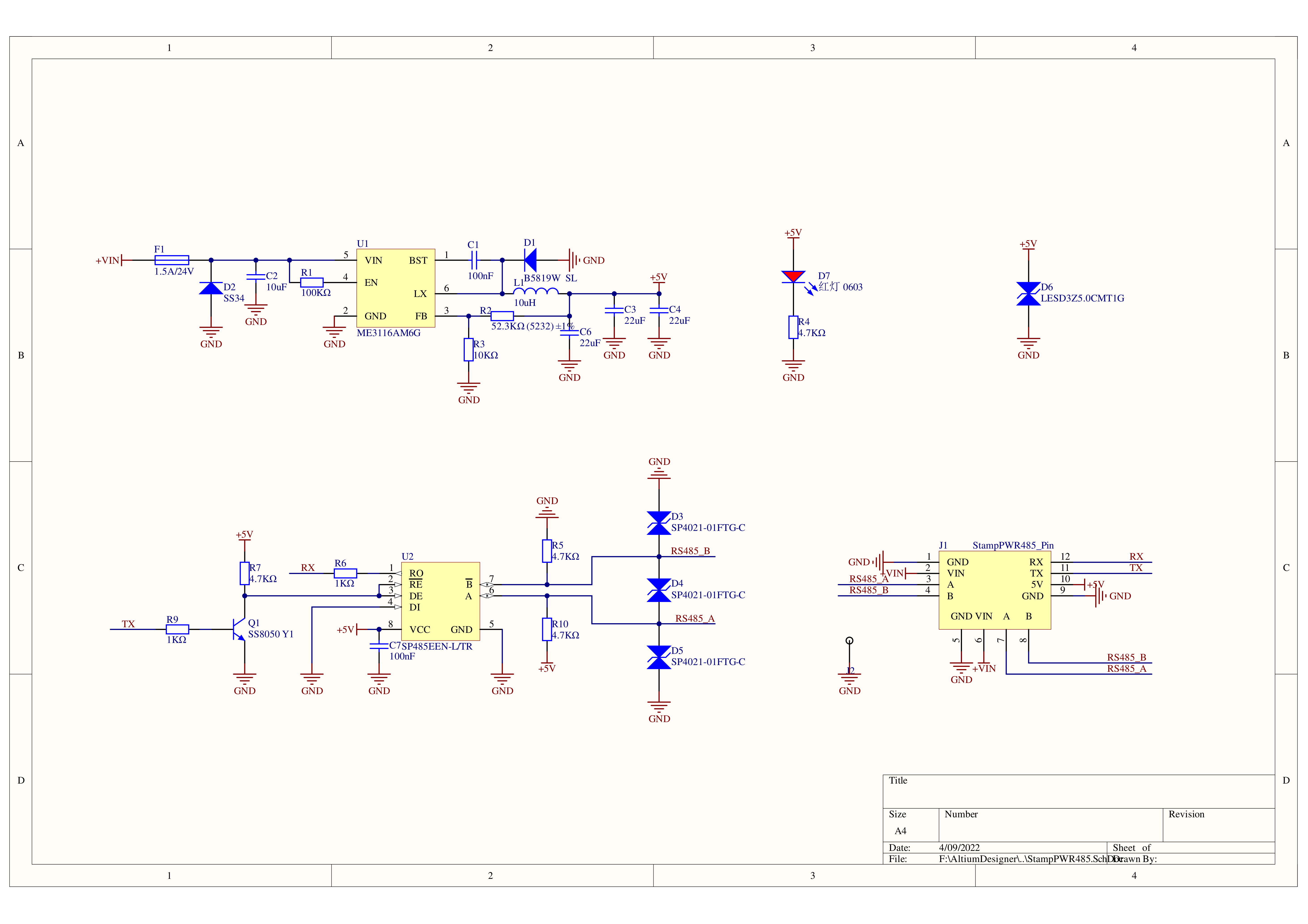Click the SP485EEN-L/TR part name text
The width and height of the screenshot is (1308, 924).
[x=437, y=646]
